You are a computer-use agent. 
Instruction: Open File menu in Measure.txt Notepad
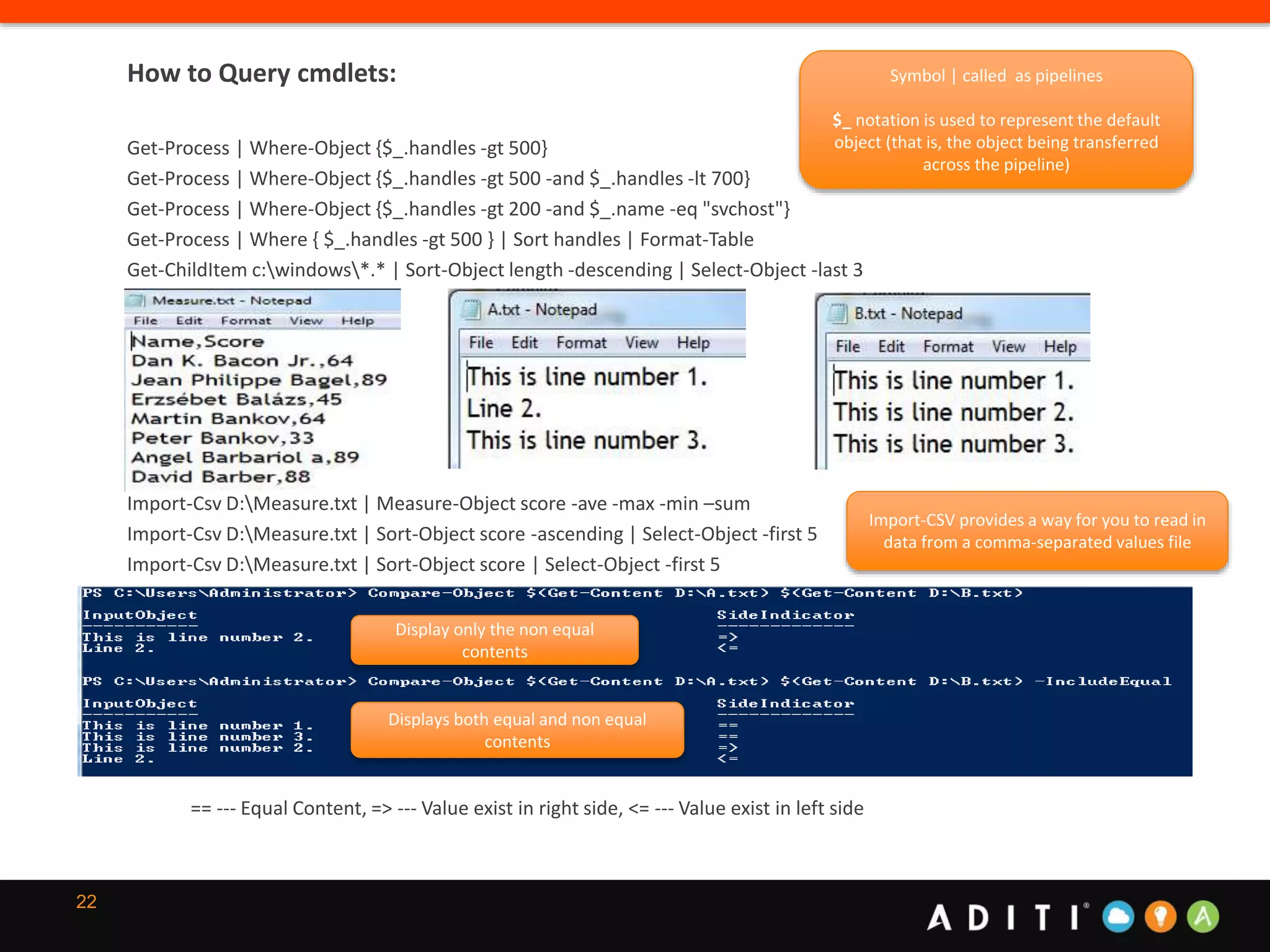pyautogui.click(x=146, y=321)
